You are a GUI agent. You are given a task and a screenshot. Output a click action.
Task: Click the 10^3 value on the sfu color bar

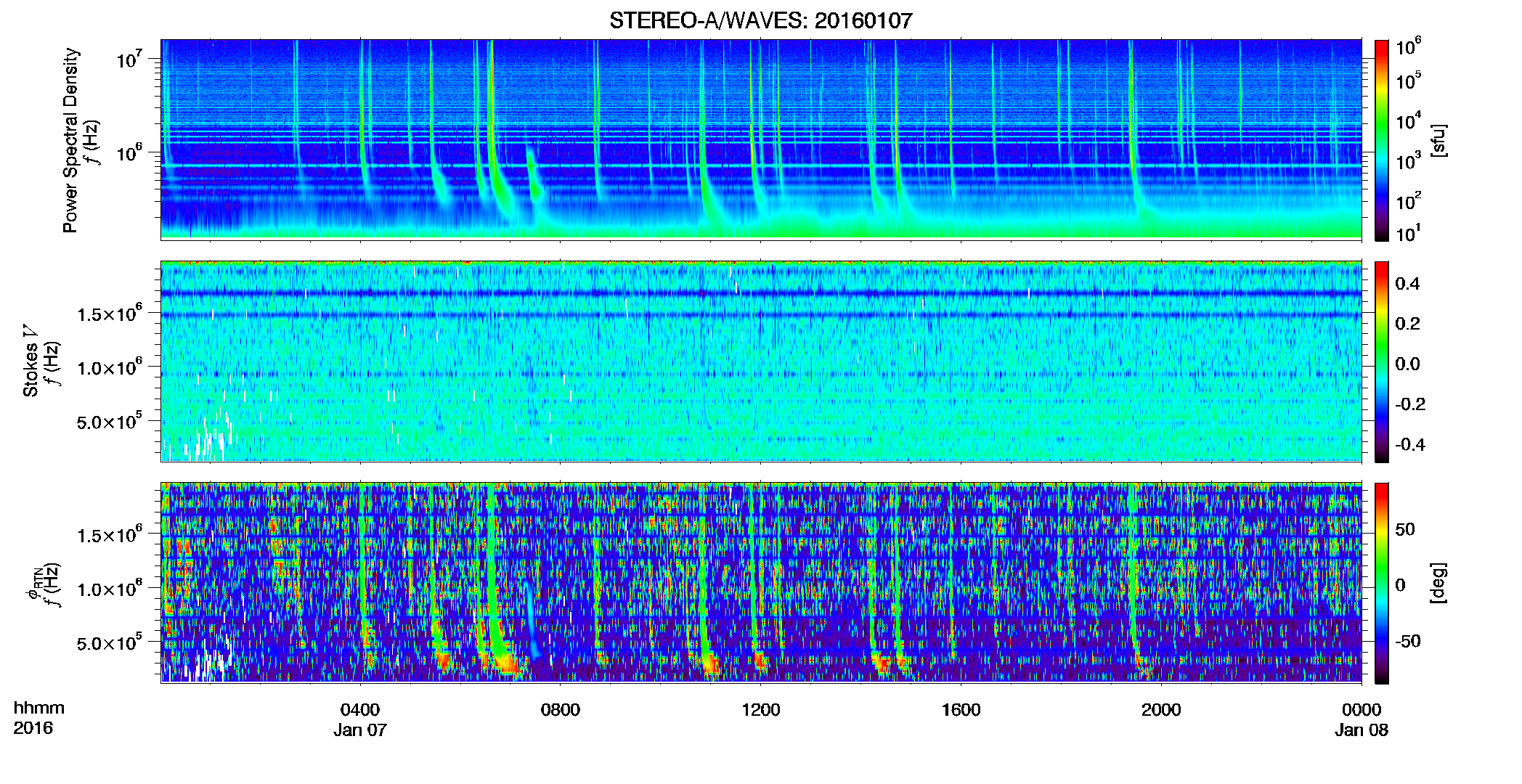(x=1409, y=160)
